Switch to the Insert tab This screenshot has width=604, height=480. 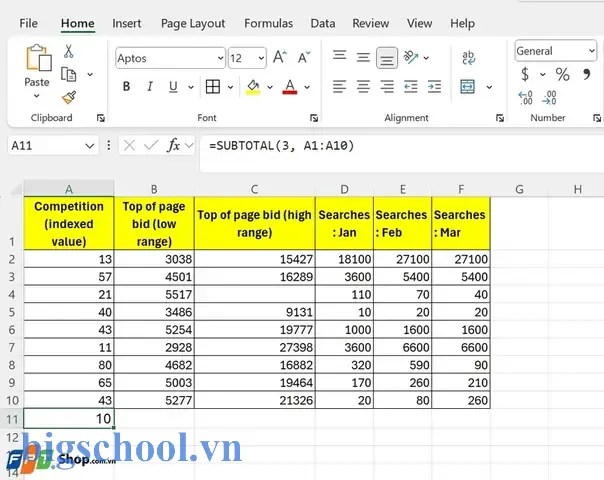click(x=127, y=23)
